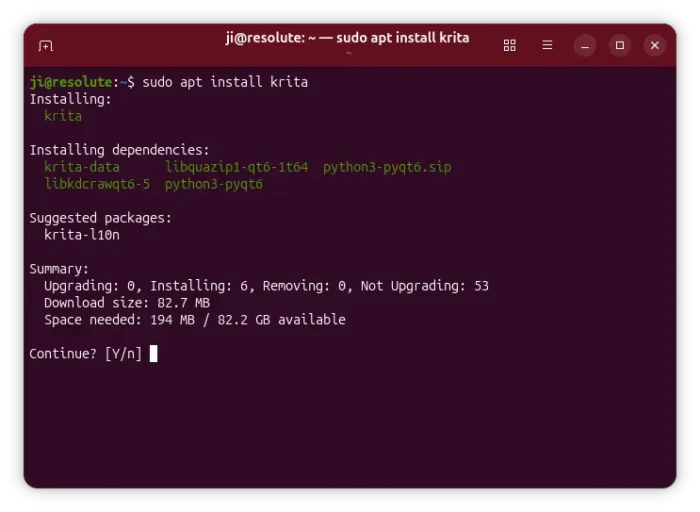Click the ji@resolute prompt text
The width and height of the screenshot is (700, 512).
coord(71,82)
